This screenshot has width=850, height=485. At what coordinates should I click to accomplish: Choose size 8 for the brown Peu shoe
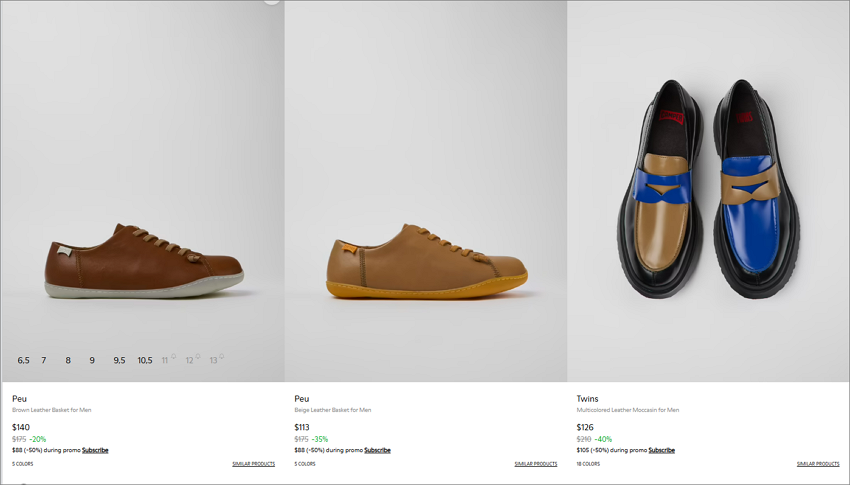pos(68,360)
